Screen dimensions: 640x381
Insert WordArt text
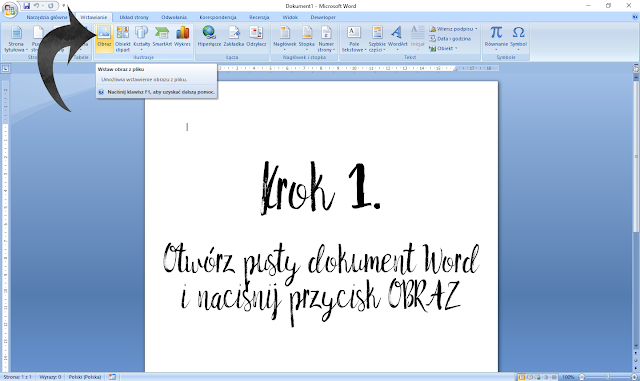(x=398, y=39)
